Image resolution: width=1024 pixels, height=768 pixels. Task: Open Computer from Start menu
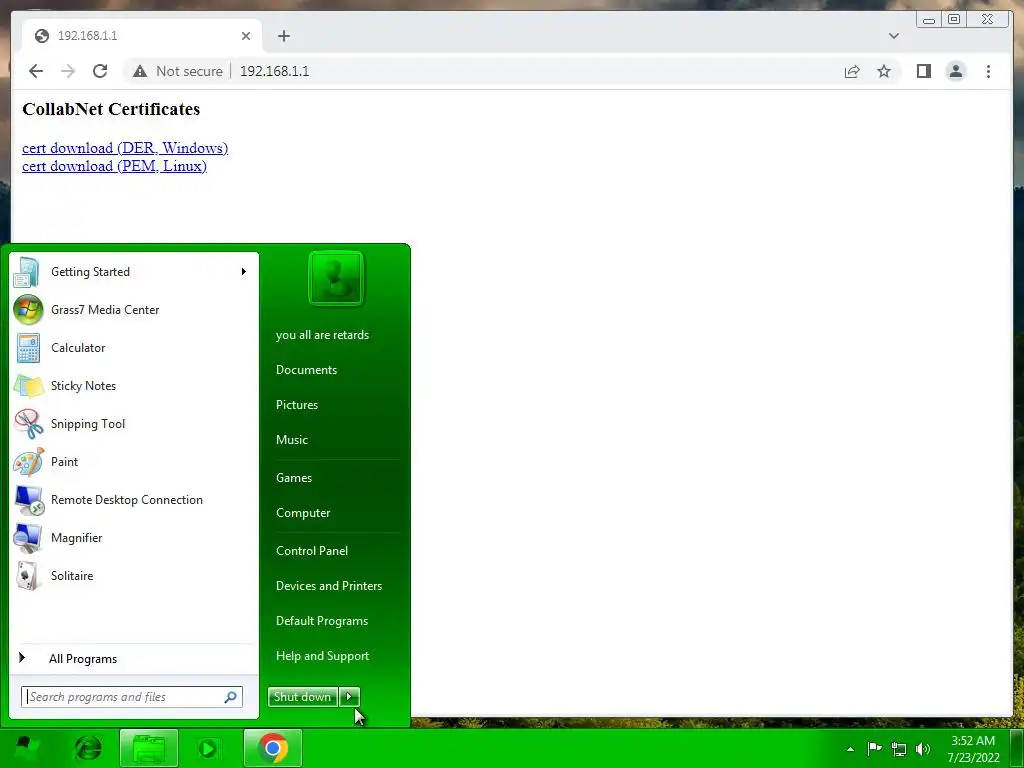point(303,513)
